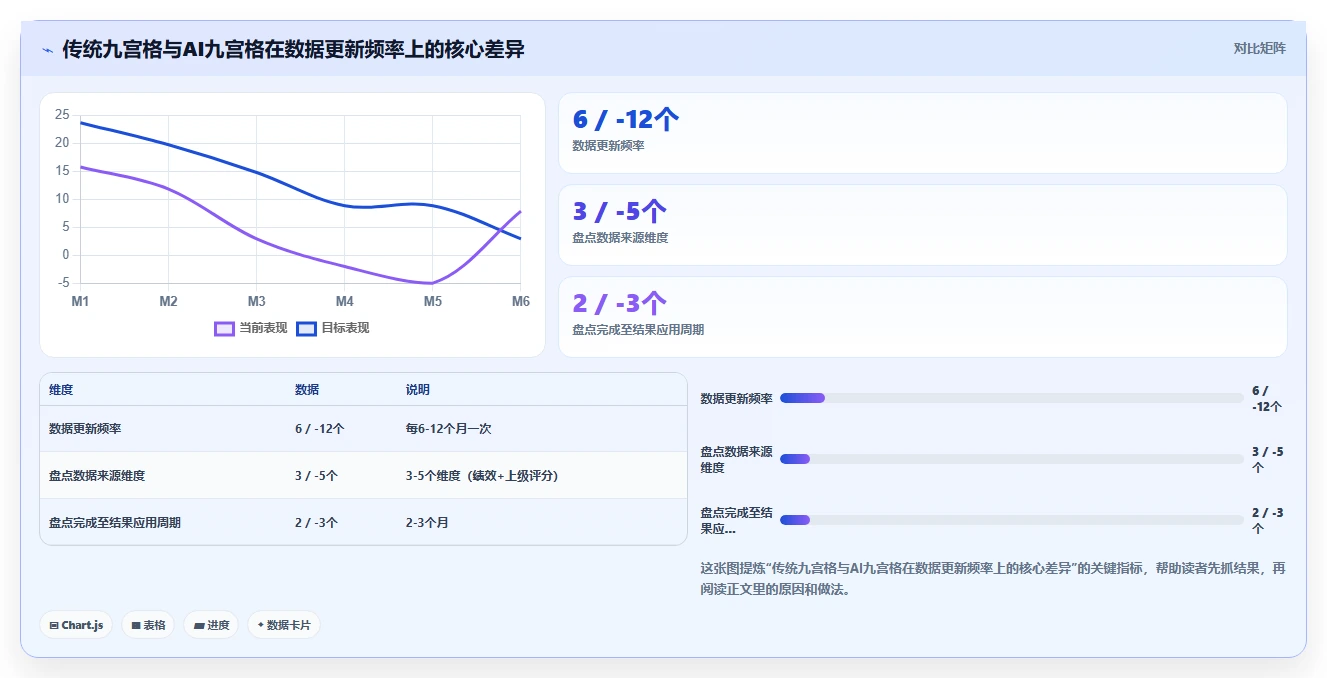This screenshot has width=1327, height=678.
Task: Click table cell 每6-12个月一次
Action: point(448,428)
